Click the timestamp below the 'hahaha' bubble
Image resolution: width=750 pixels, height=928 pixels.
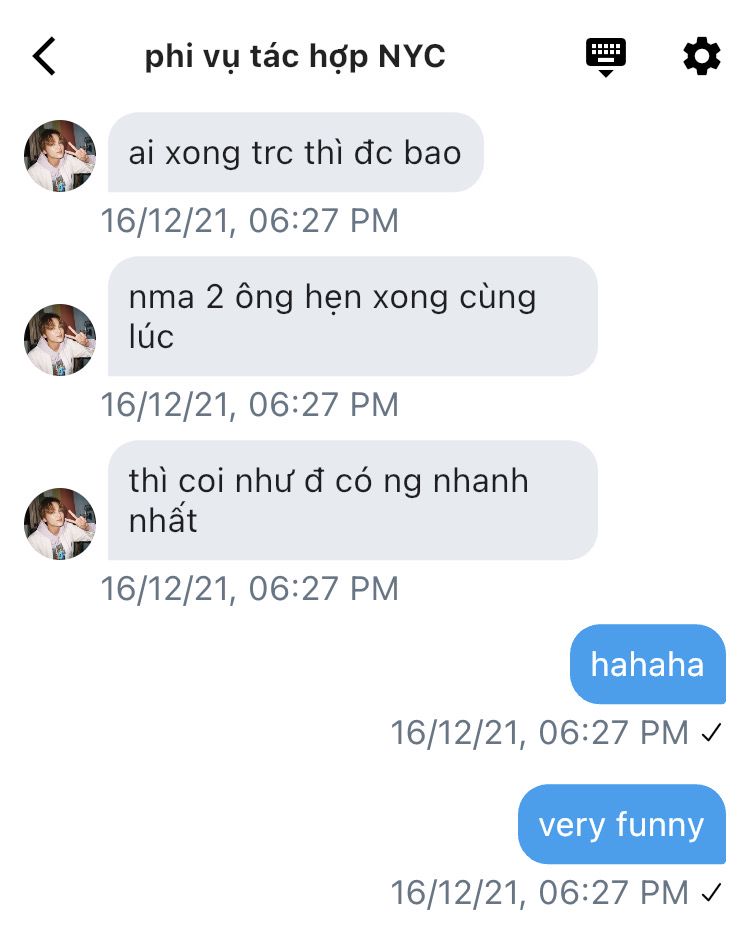pyautogui.click(x=540, y=733)
